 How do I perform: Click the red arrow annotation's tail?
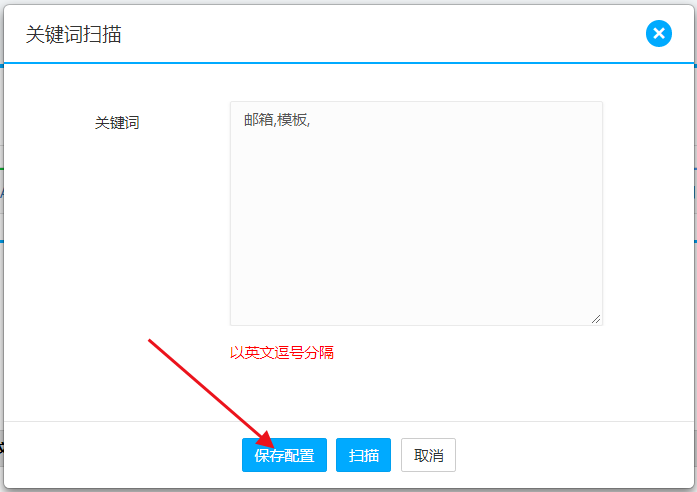(x=151, y=342)
